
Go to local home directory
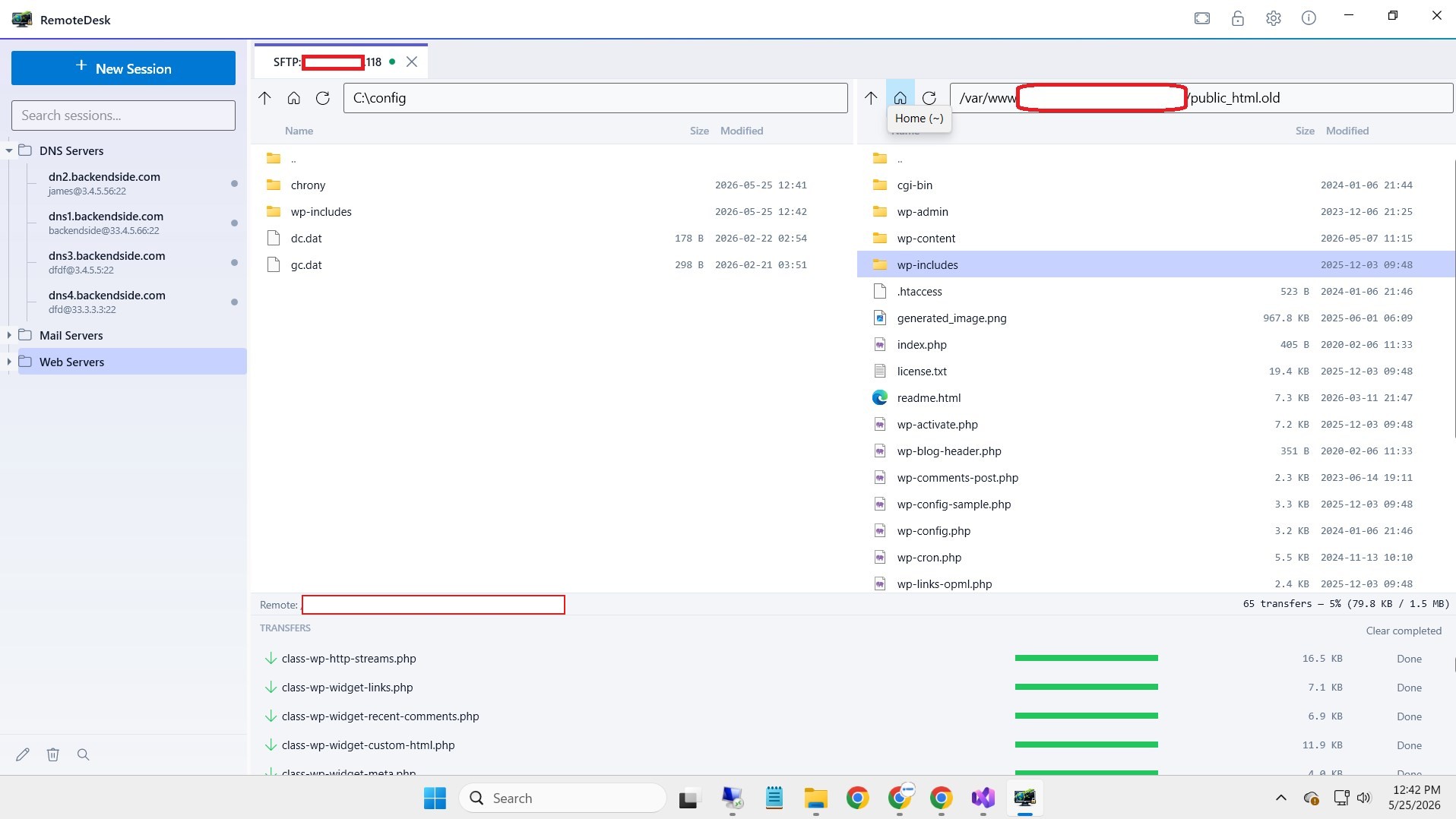(293, 98)
